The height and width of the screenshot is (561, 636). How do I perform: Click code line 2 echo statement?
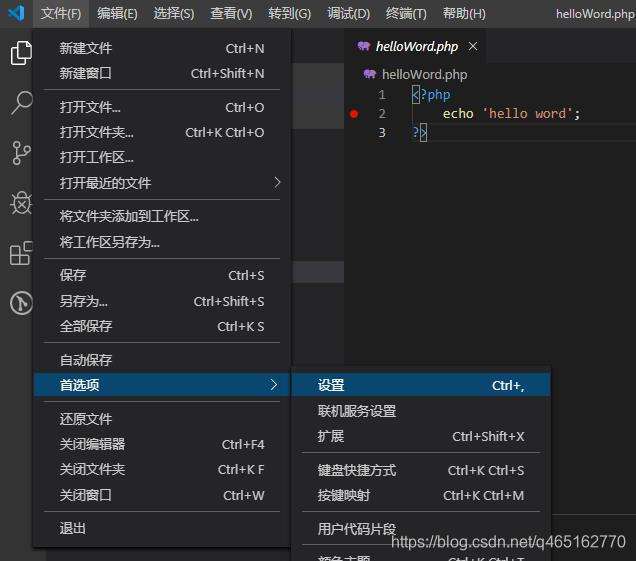coord(511,114)
